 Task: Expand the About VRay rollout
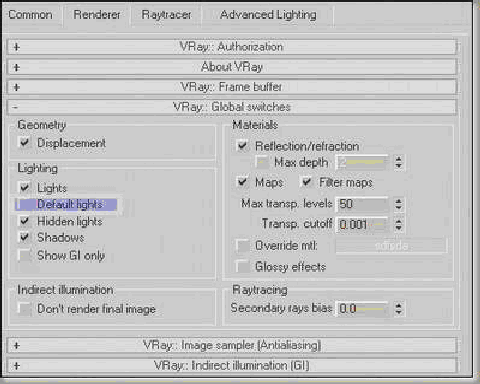(x=232, y=67)
